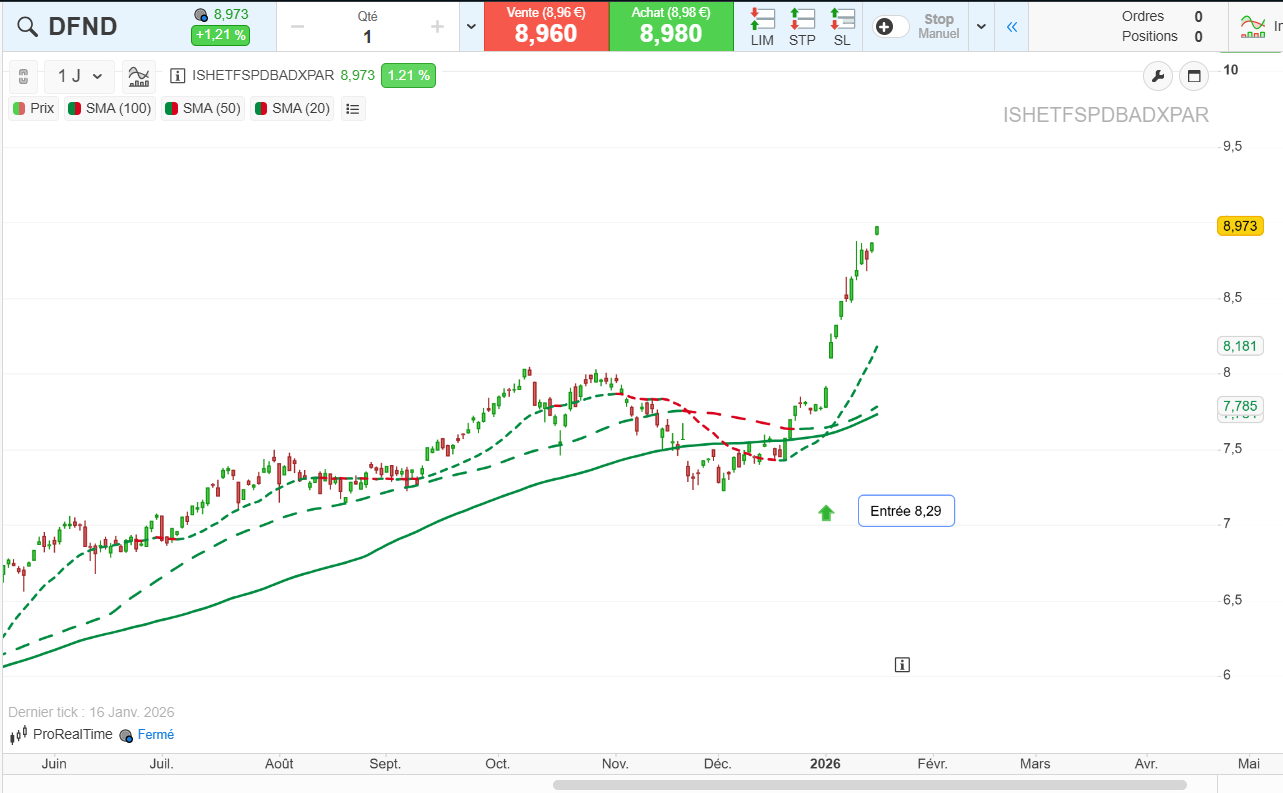This screenshot has width=1283, height=793.
Task: Open the info icon beside ISHETFSPDBADXPAR
Action: (x=178, y=75)
